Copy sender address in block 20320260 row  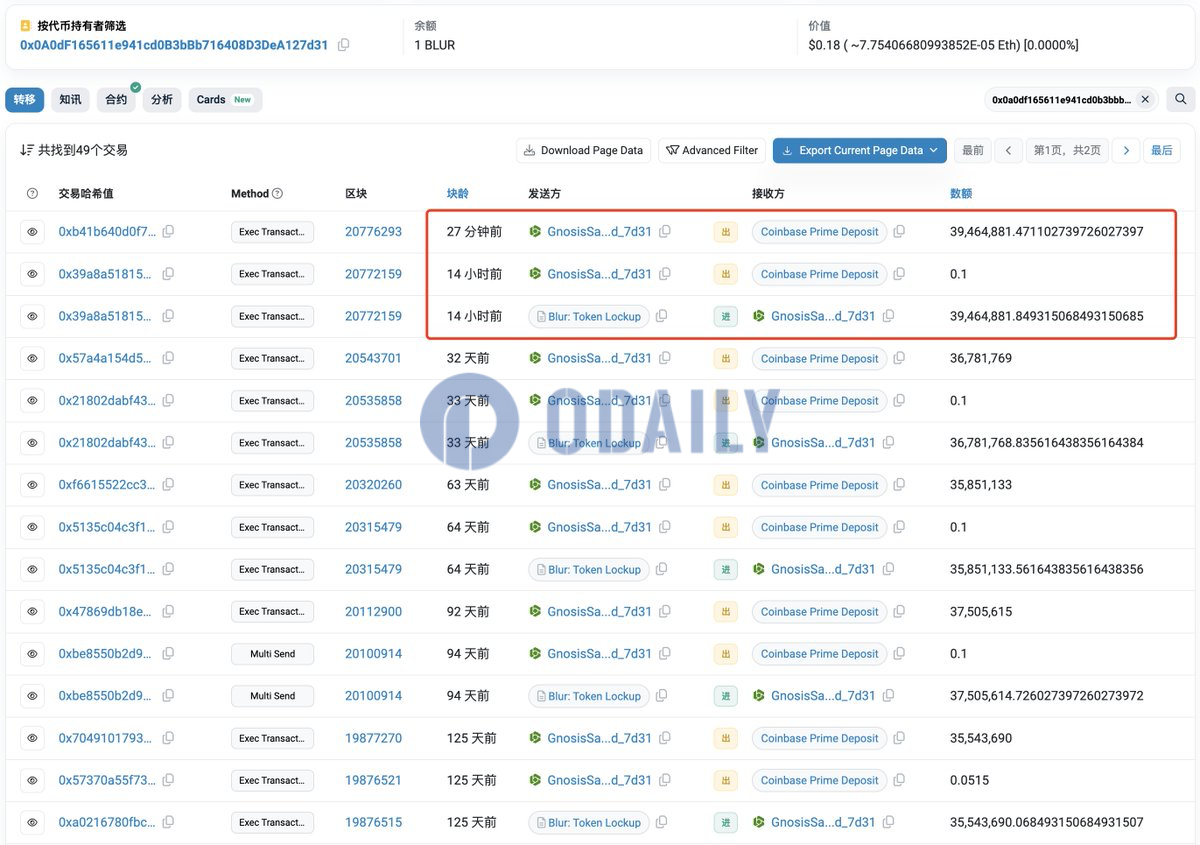pos(665,485)
